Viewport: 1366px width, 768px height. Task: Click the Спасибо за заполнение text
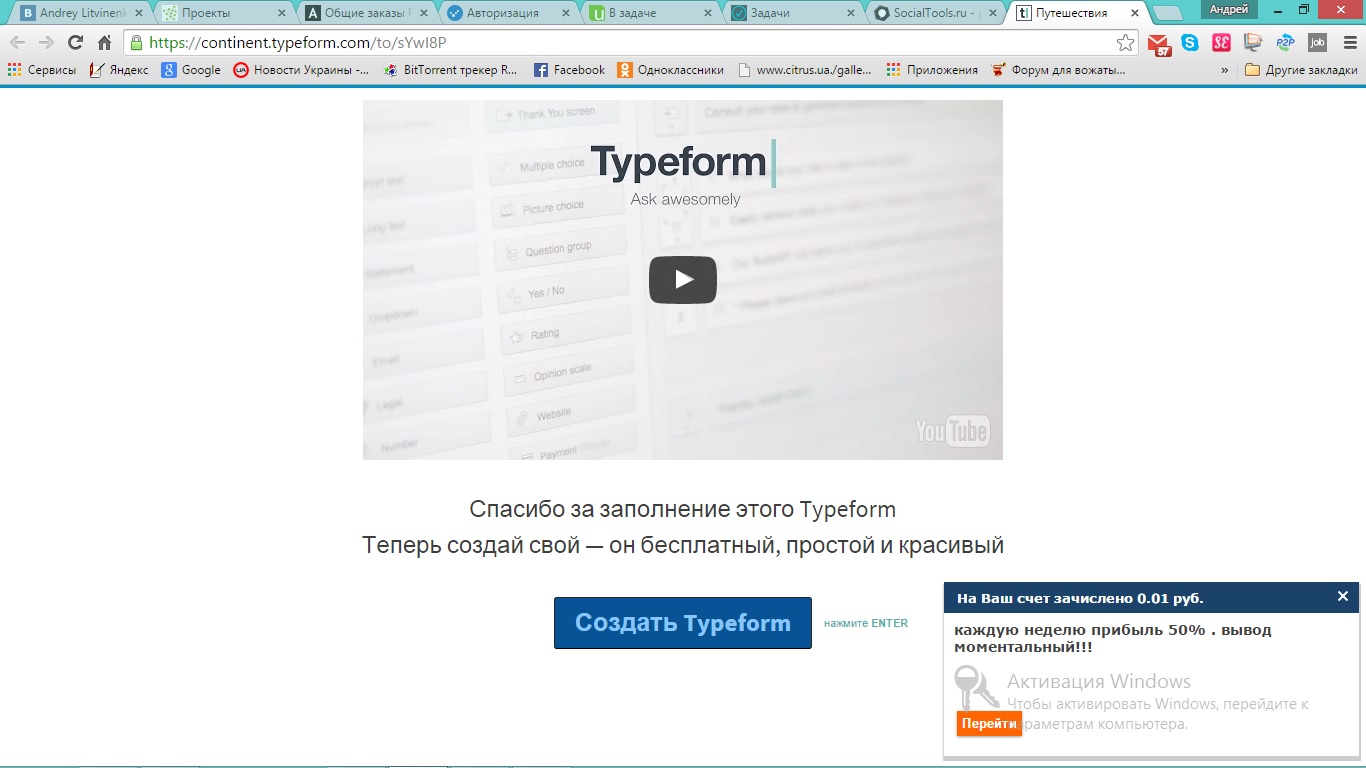coord(683,509)
